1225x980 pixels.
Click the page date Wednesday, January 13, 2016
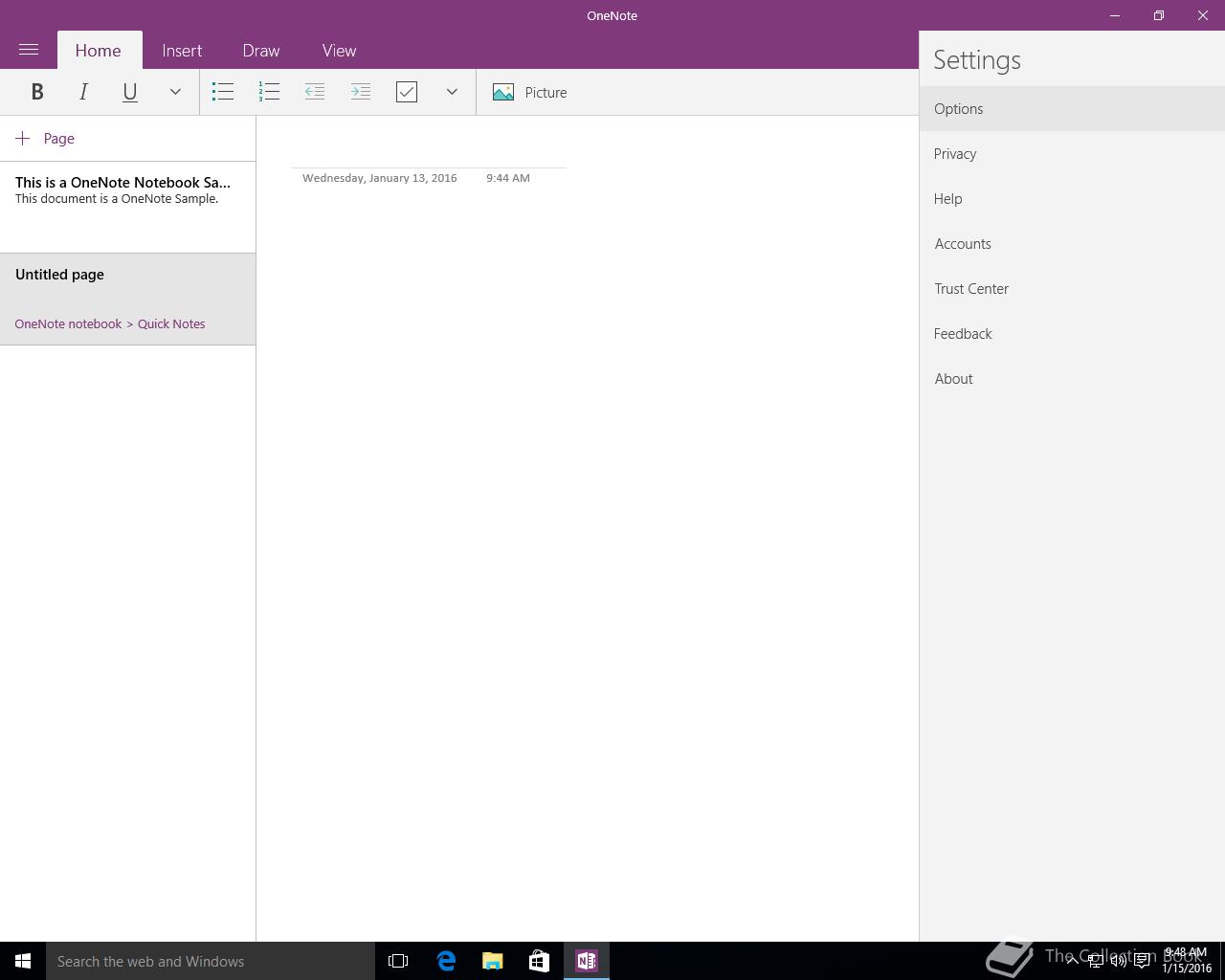[x=379, y=178]
